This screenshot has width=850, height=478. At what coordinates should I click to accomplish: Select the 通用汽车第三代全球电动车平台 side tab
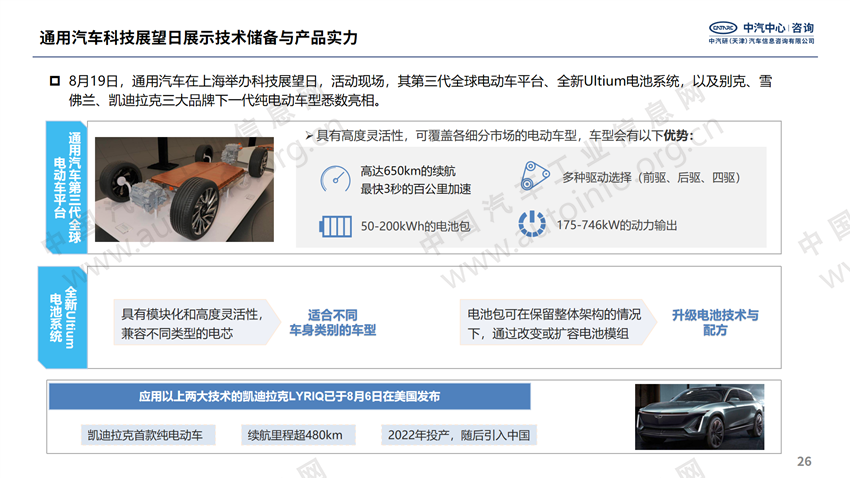click(67, 187)
